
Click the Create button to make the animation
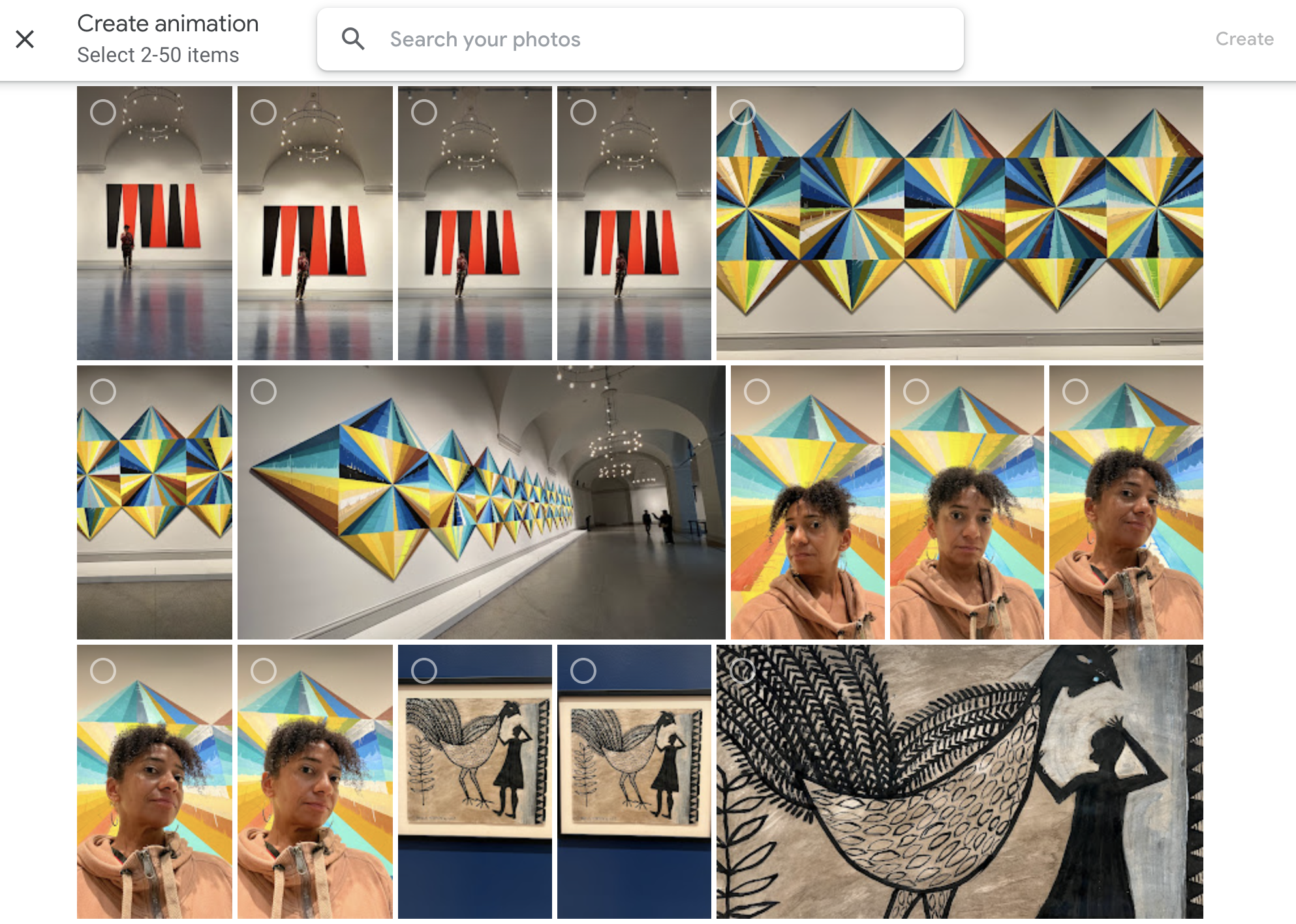tap(1244, 38)
